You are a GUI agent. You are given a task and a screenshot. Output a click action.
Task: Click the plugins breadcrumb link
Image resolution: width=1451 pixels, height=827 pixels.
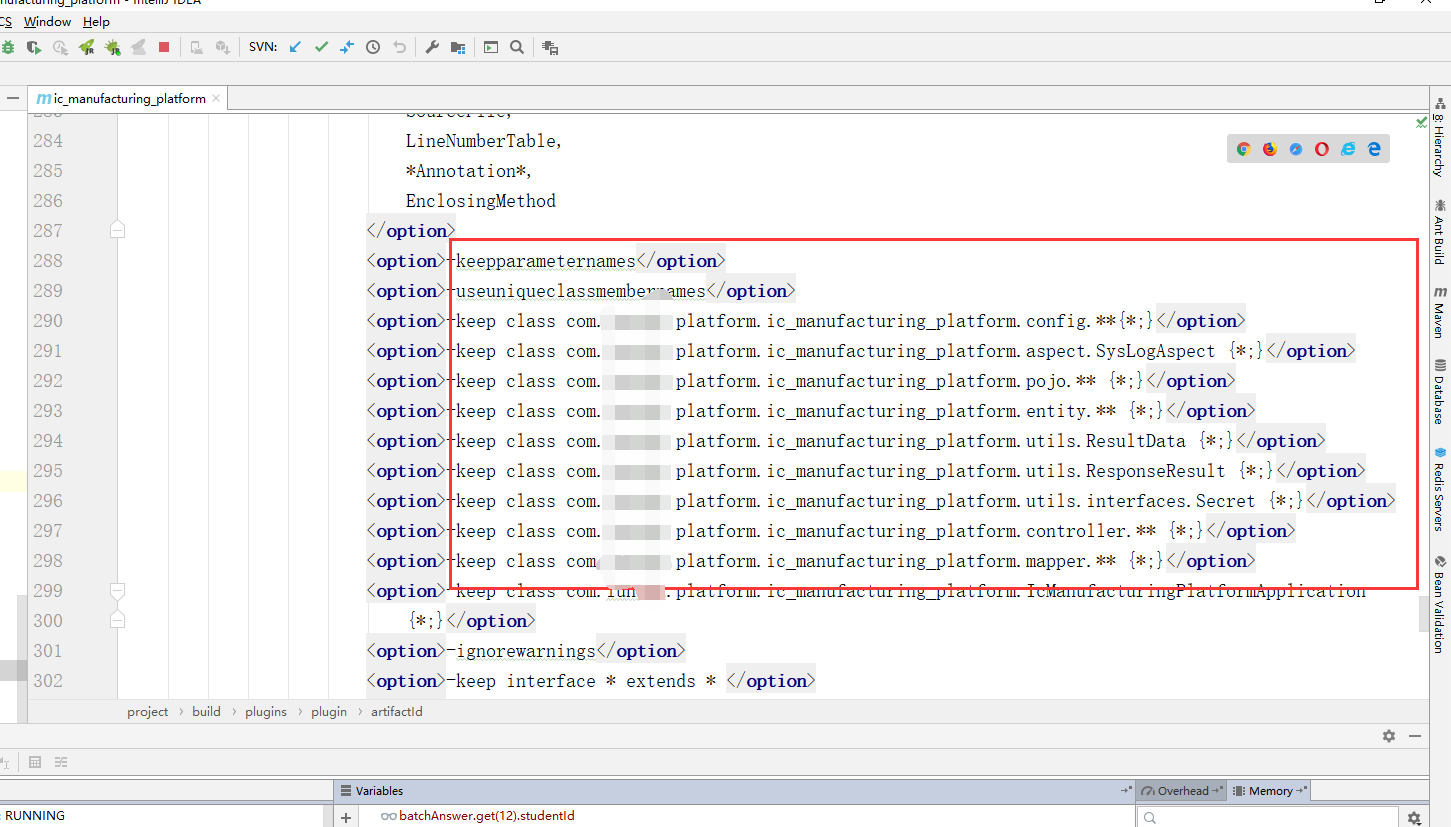pyautogui.click(x=265, y=711)
